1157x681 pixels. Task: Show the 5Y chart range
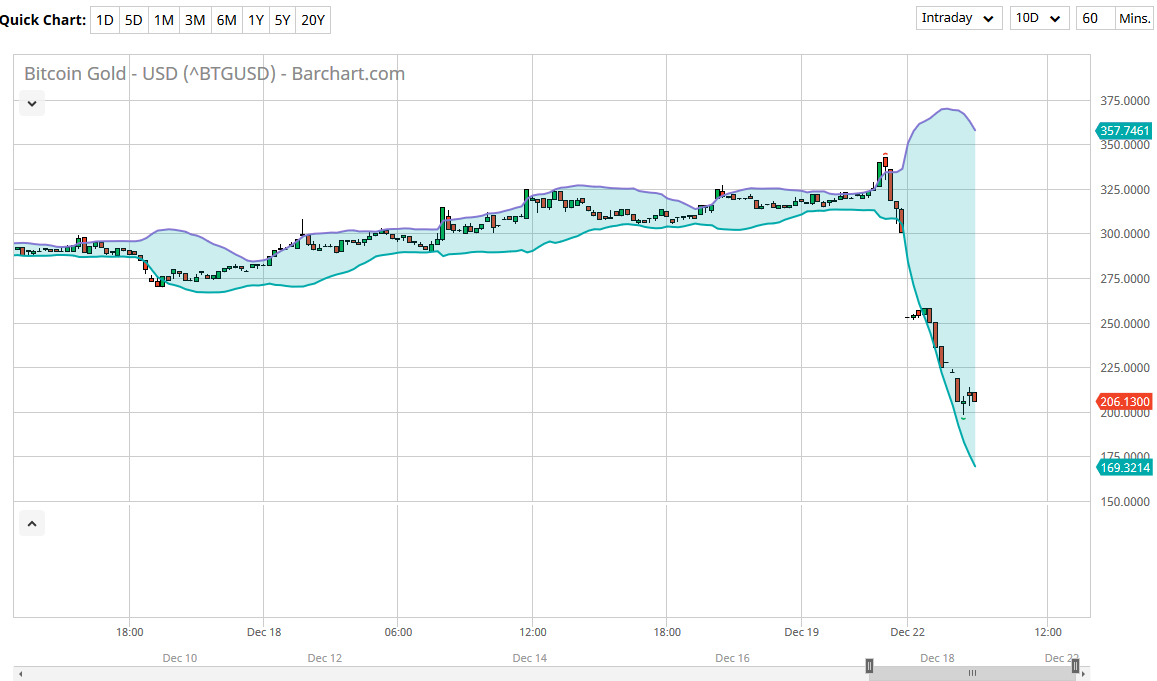[283, 20]
